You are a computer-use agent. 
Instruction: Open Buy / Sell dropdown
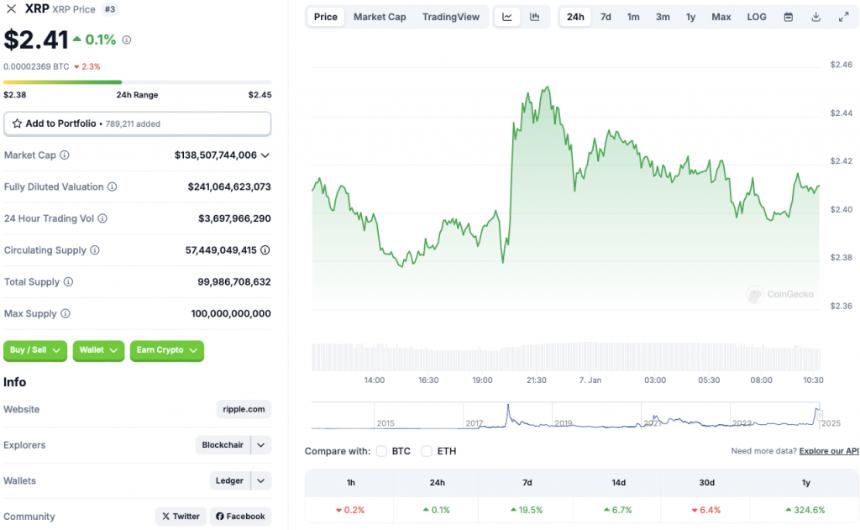pos(35,351)
